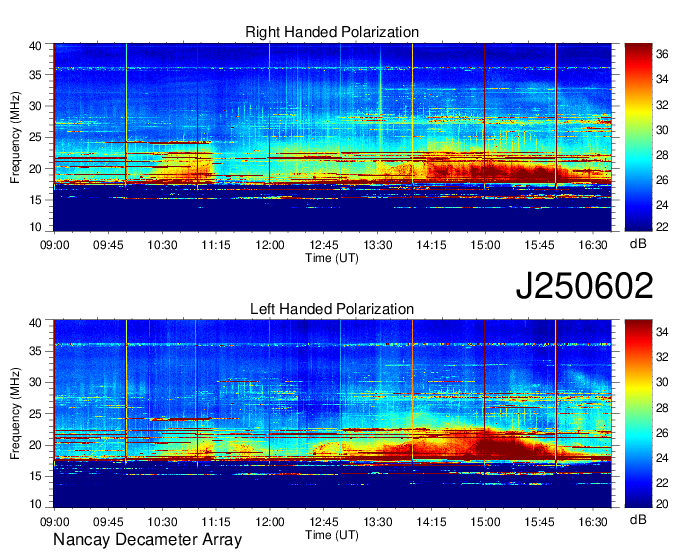Image resolution: width=680 pixels, height=552 pixels.
Task: Click the 36 value on upper color bar
Action: click(662, 54)
